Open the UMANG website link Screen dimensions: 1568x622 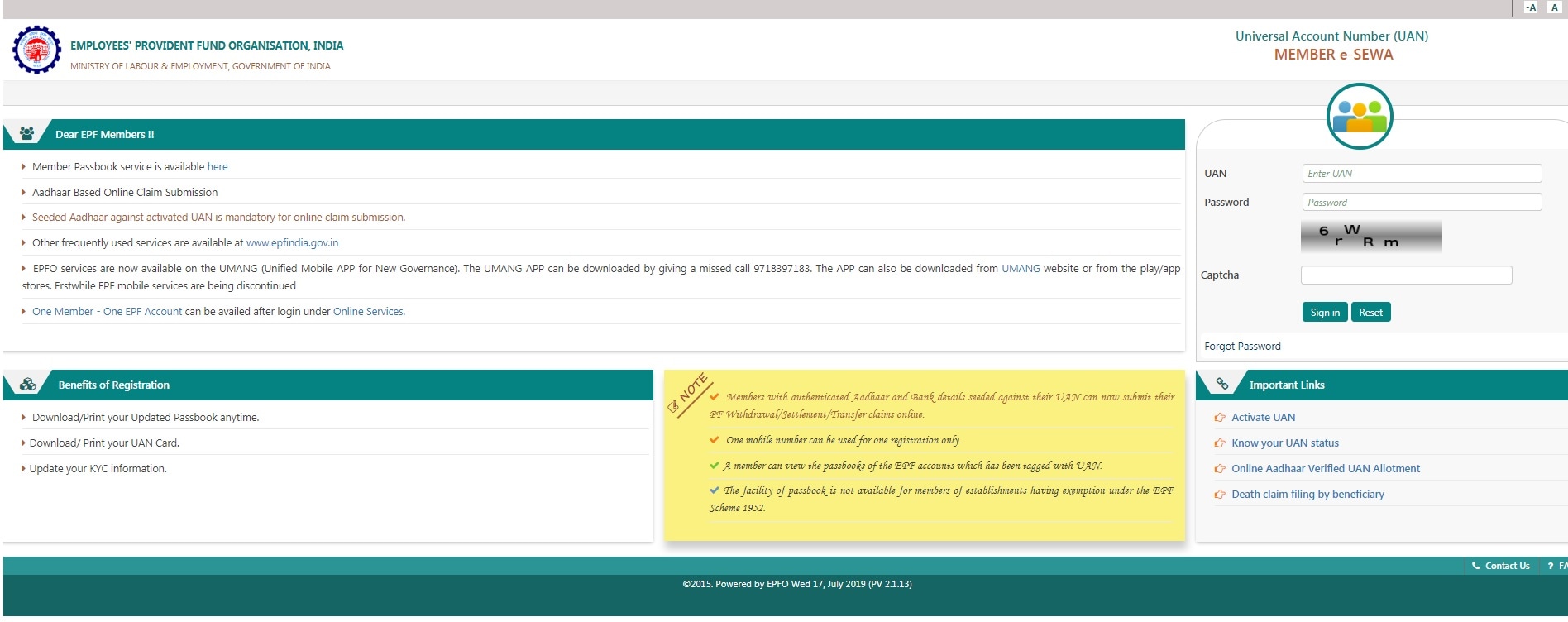coord(1021,268)
